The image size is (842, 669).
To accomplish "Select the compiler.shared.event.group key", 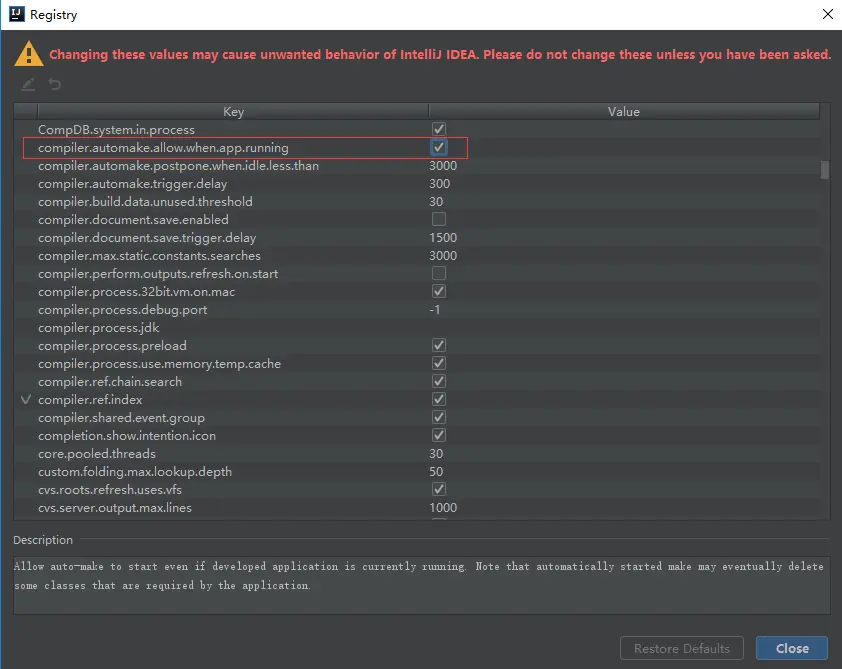I will point(121,418).
